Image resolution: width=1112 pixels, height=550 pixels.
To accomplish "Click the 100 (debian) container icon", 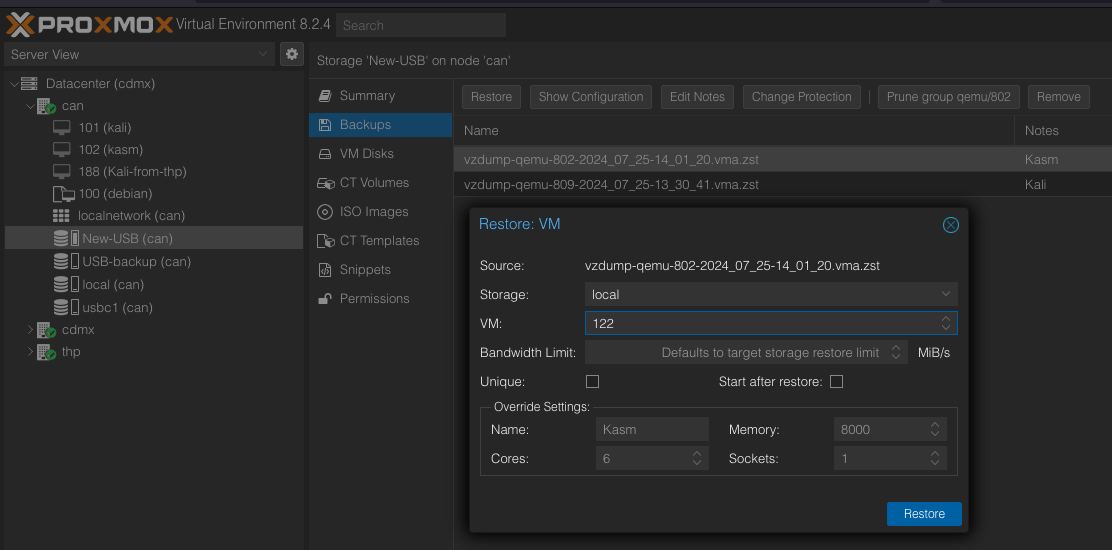I will tap(62, 194).
